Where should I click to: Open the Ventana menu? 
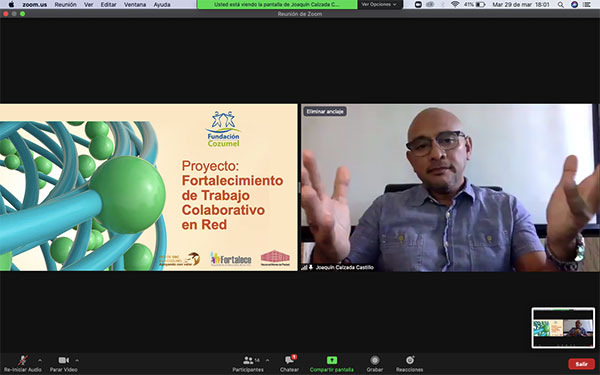coord(135,5)
